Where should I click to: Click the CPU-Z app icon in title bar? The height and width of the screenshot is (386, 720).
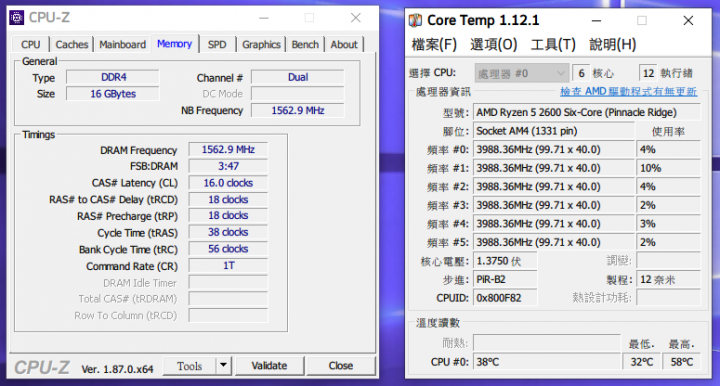coord(17,18)
